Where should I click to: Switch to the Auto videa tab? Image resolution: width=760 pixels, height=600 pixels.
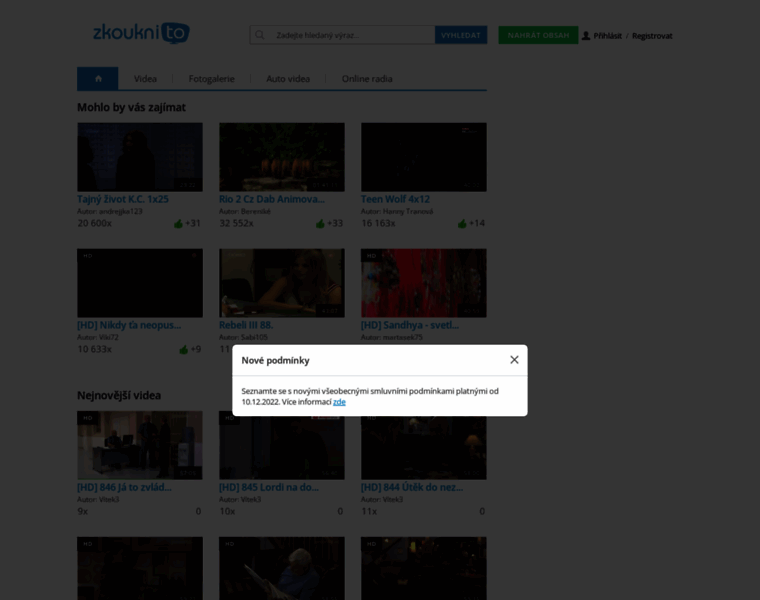(288, 79)
